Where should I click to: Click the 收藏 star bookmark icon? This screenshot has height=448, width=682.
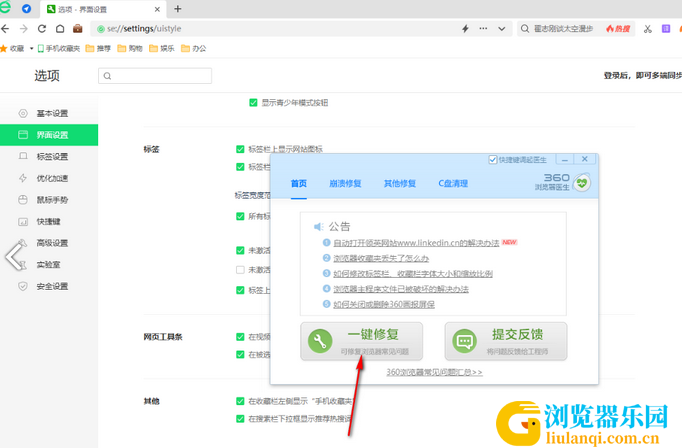click(x=4, y=48)
